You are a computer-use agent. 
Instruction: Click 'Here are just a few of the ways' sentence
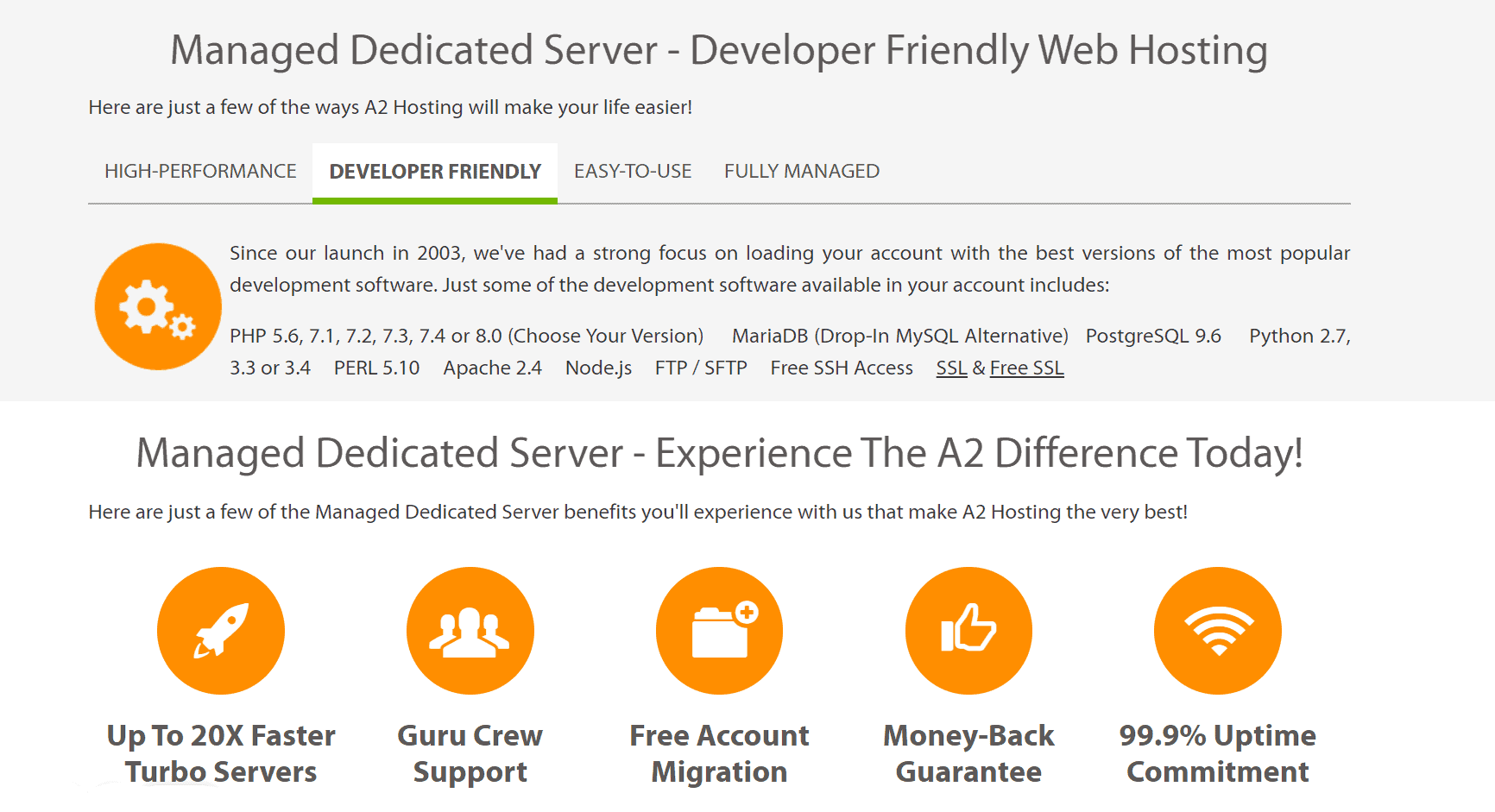[x=390, y=108]
